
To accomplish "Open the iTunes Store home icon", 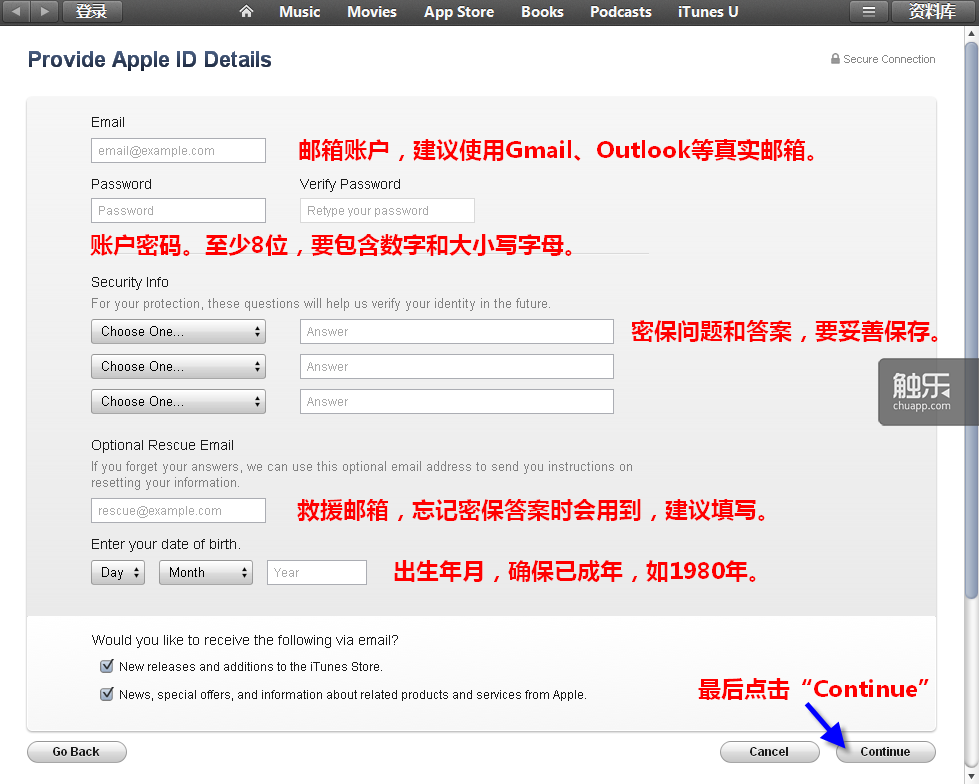I will (x=246, y=11).
